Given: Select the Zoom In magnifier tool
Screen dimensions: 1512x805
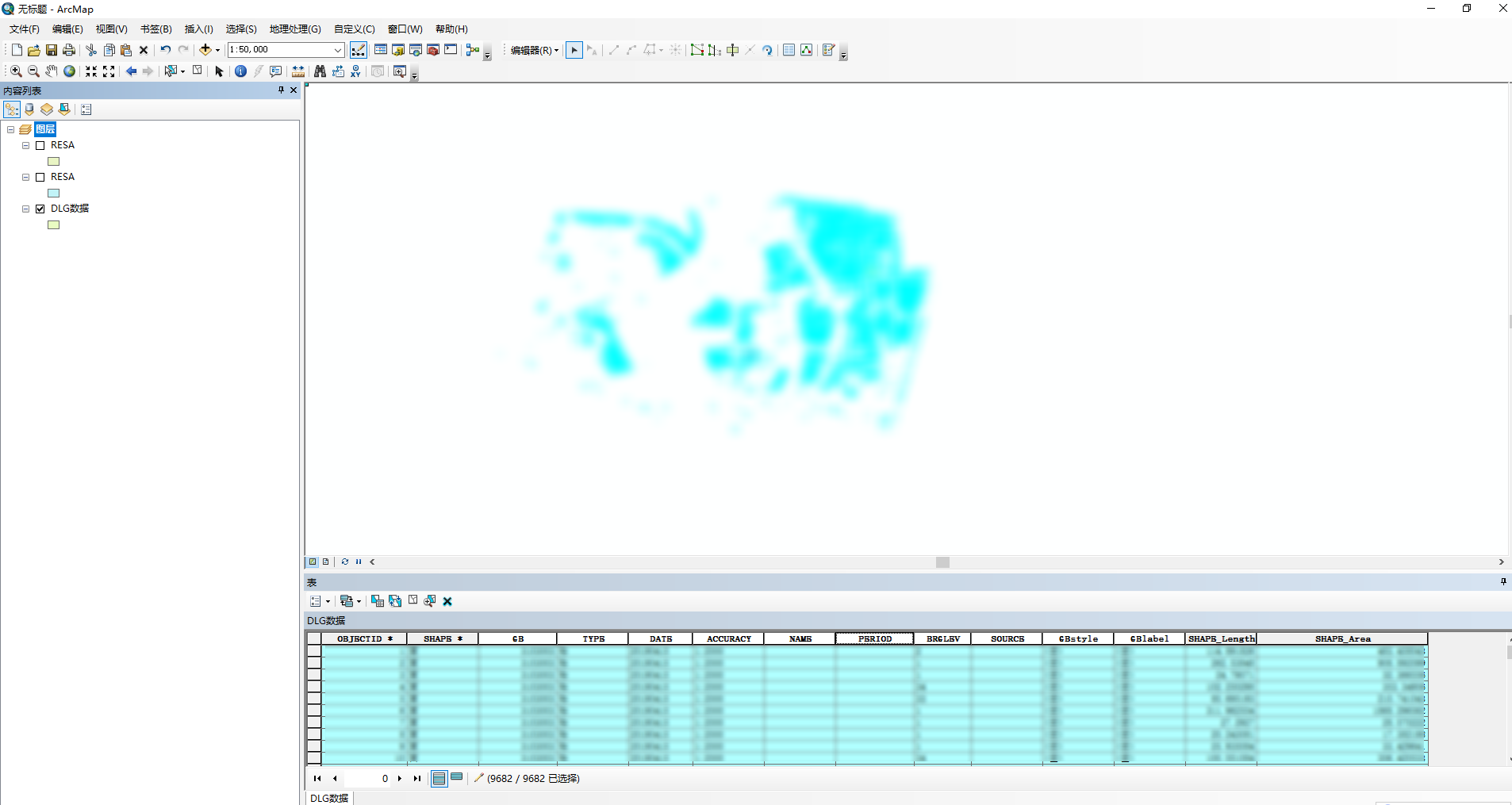Looking at the screenshot, I should coord(16,71).
